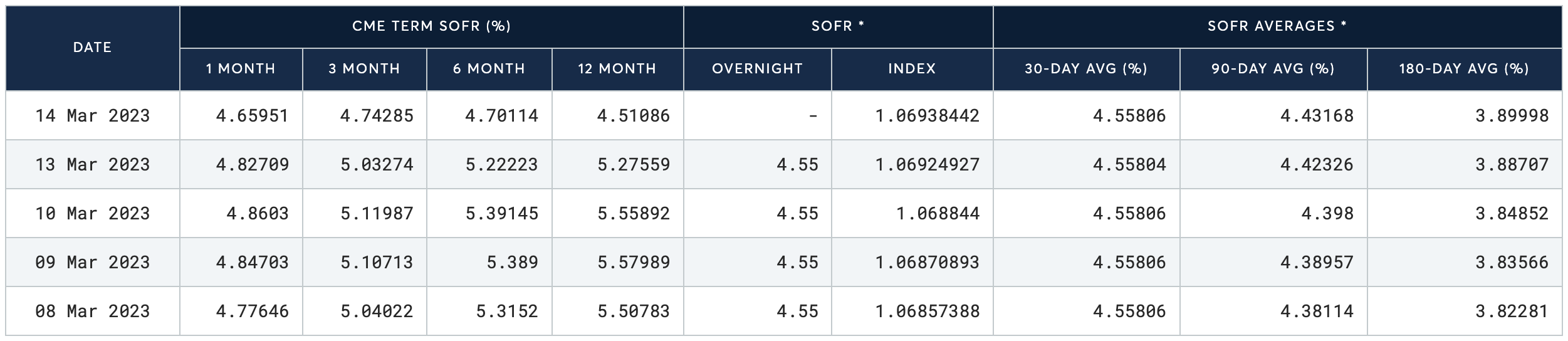
Task: Select the 08 Mar 2023 date cell
Action: pyautogui.click(x=92, y=312)
